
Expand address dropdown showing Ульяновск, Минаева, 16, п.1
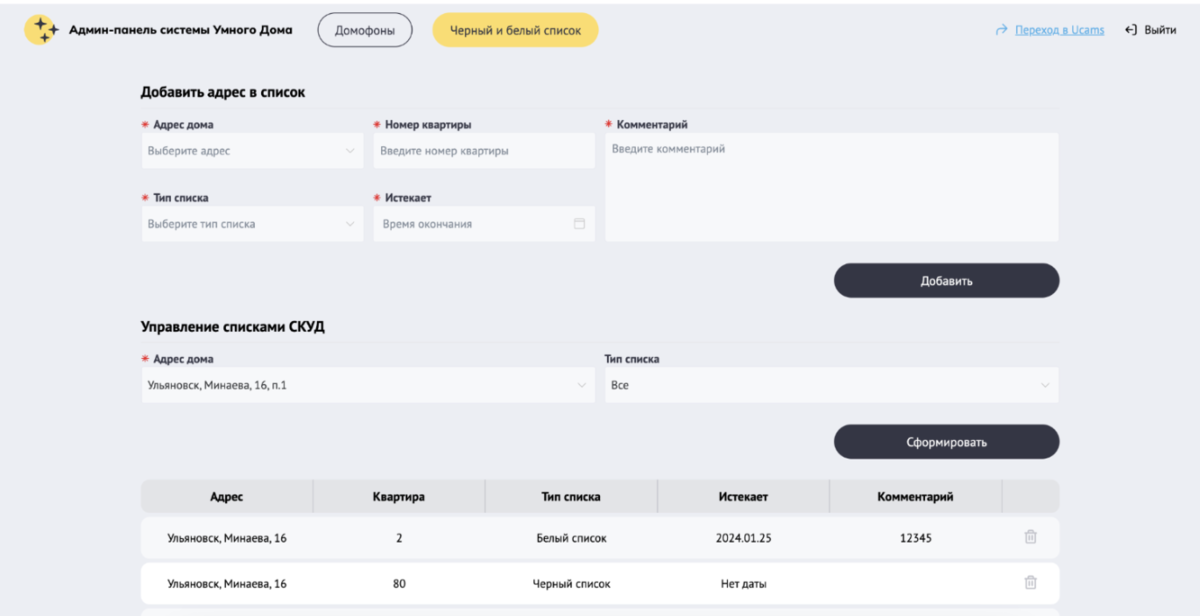(367, 385)
